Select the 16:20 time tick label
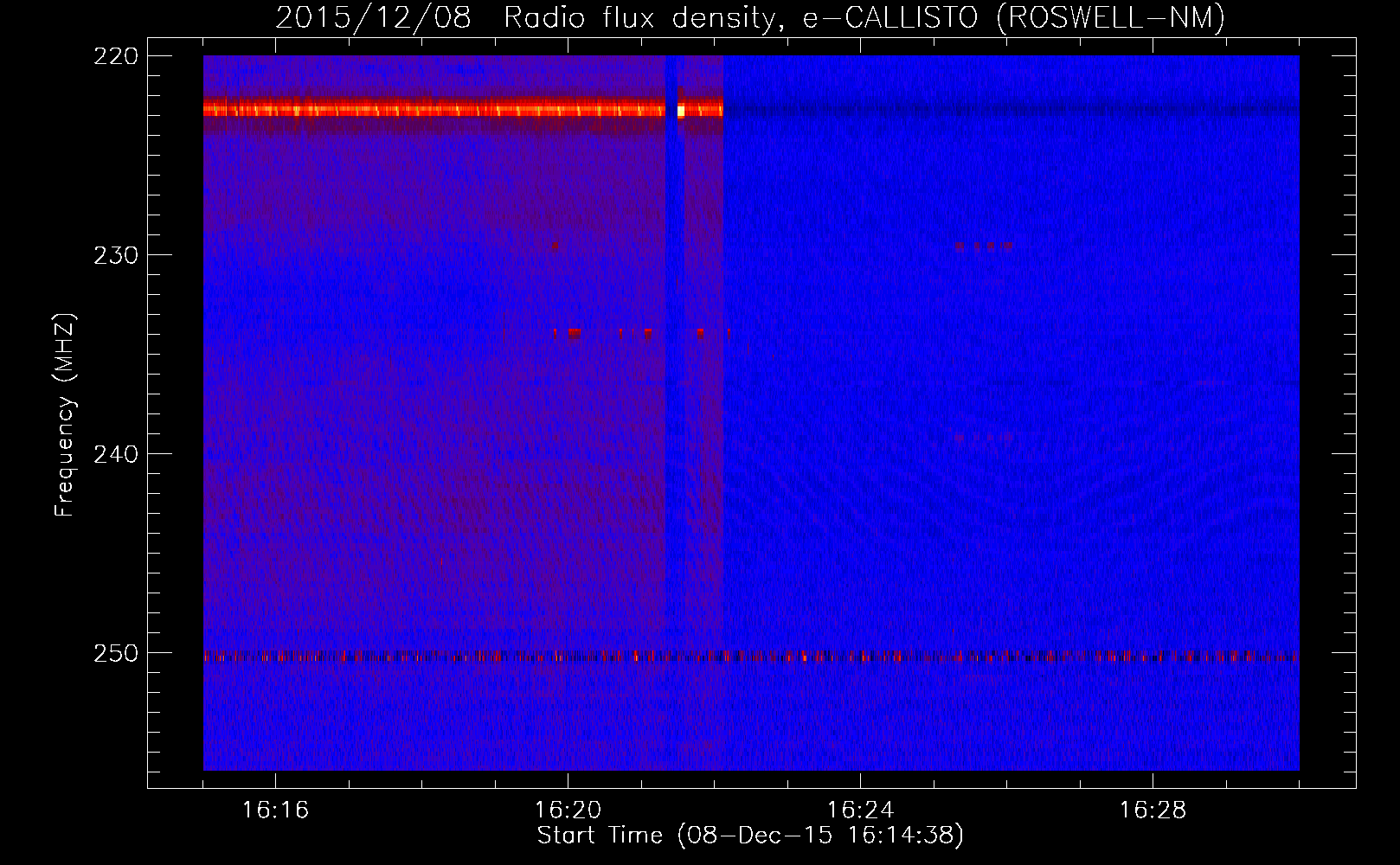 coord(568,810)
